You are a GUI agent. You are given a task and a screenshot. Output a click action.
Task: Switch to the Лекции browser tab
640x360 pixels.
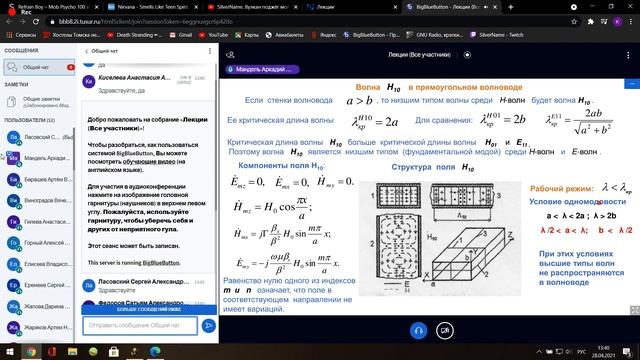point(351,7)
